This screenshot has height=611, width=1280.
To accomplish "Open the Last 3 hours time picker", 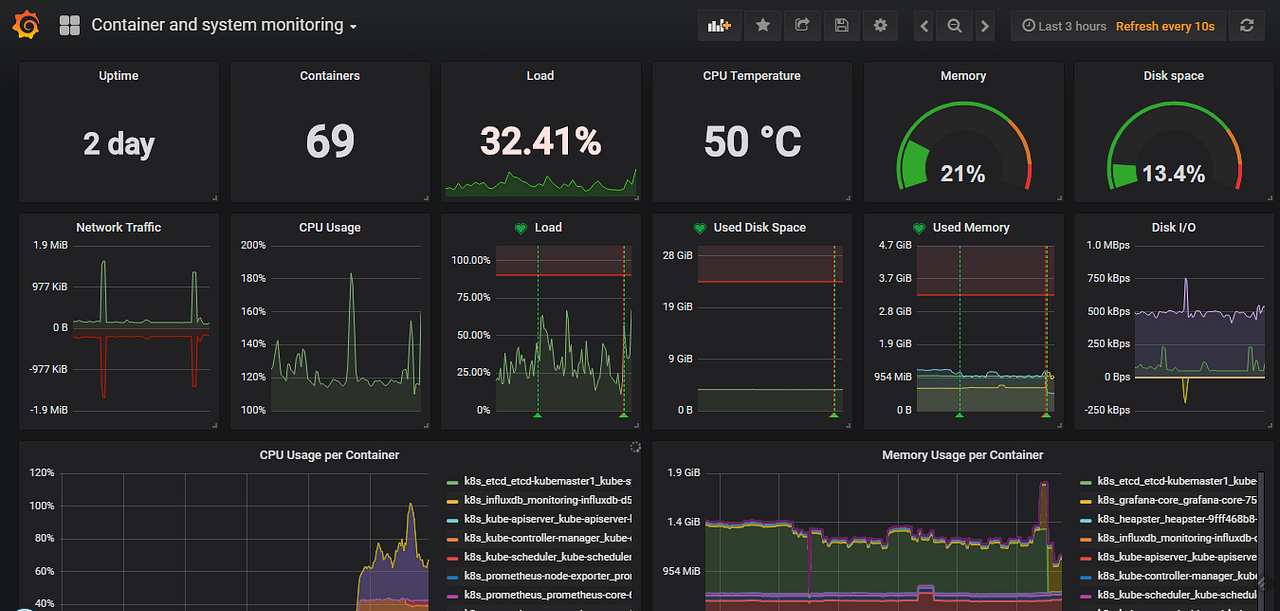I will click(x=1064, y=26).
